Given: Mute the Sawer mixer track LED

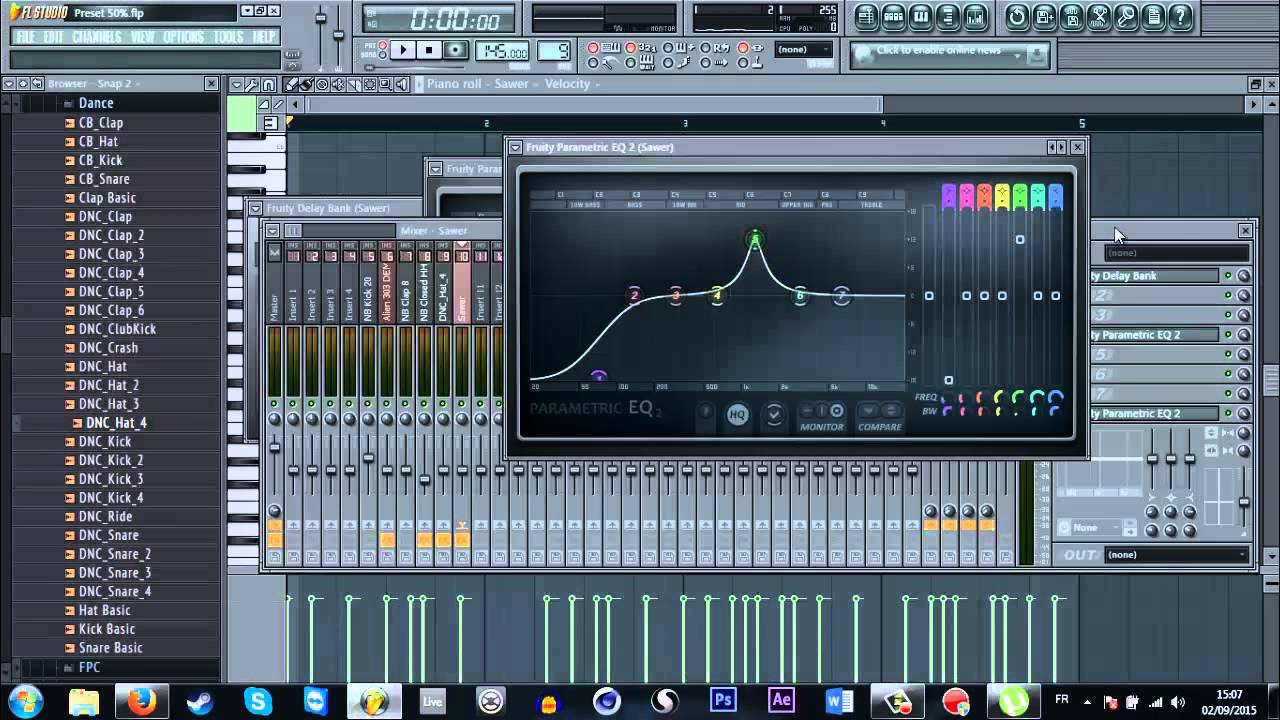Looking at the screenshot, I should coord(462,404).
